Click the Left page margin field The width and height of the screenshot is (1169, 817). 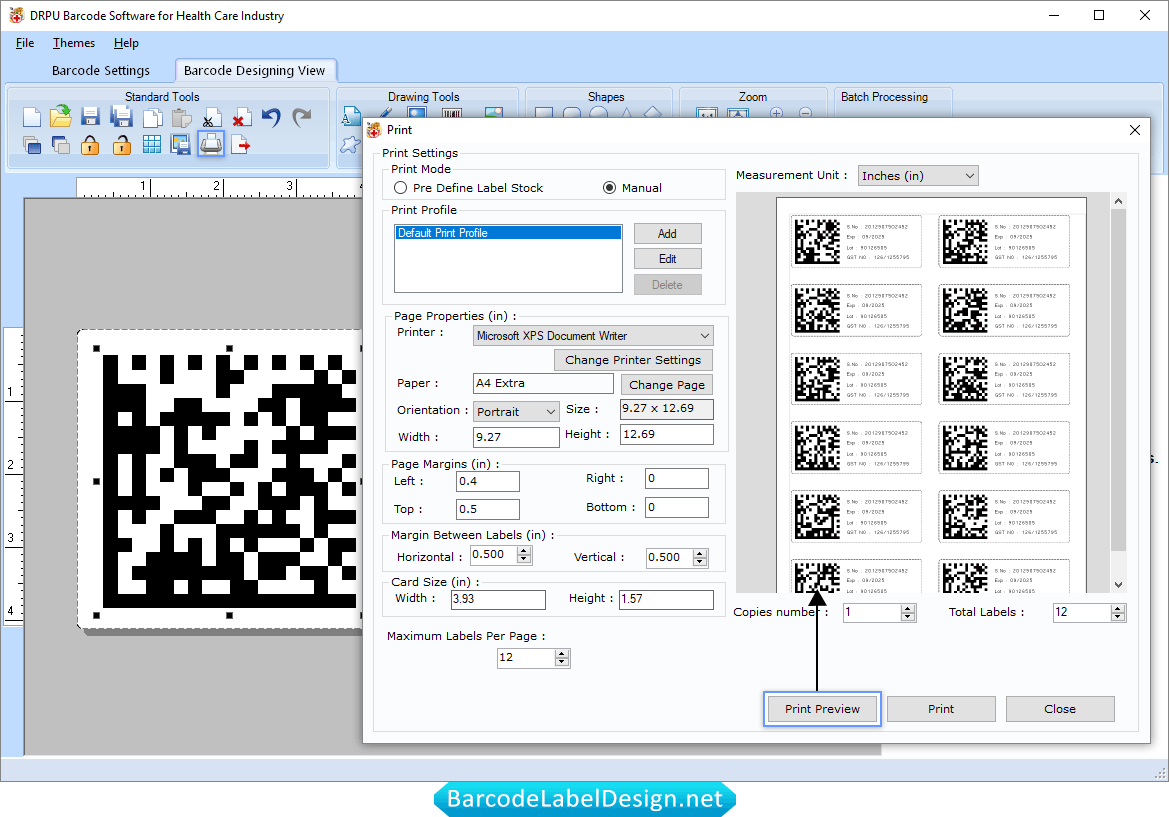488,482
